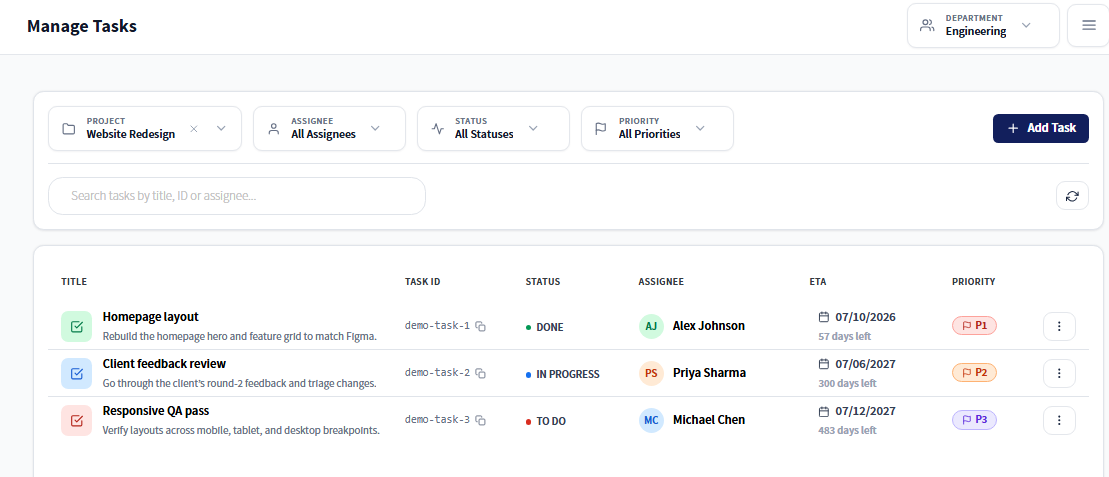Click the Manage Tasks heading
The height and width of the screenshot is (477, 1109).
pyautogui.click(x=82, y=26)
